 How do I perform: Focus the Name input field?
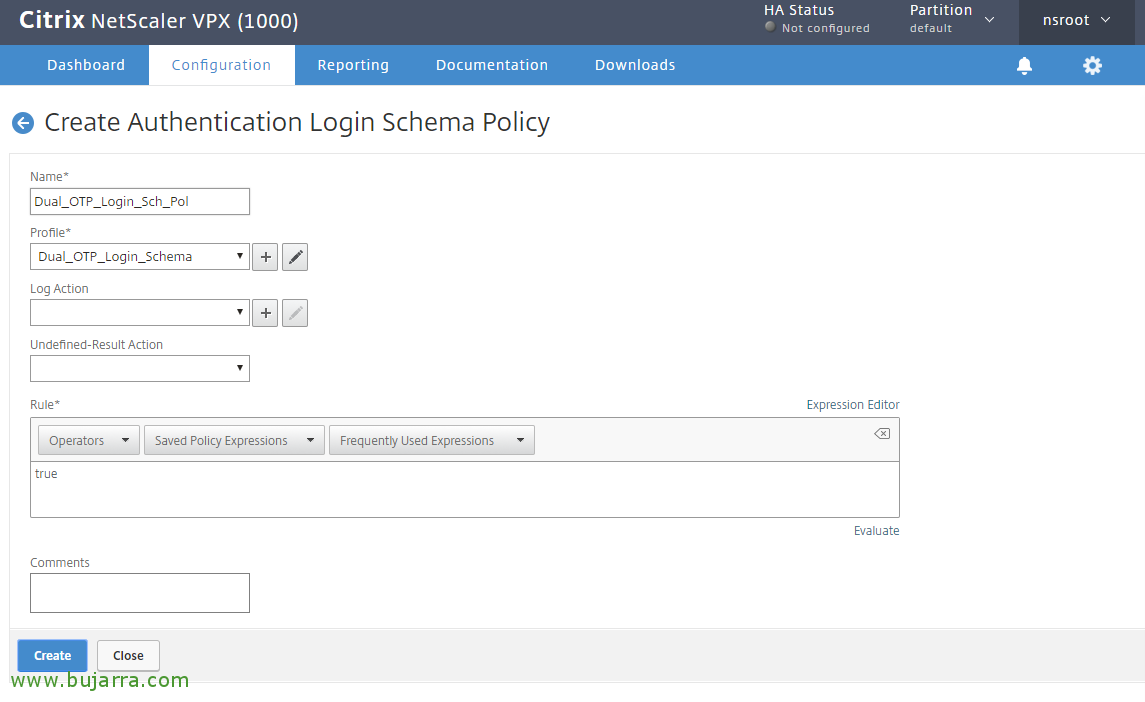pyautogui.click(x=139, y=202)
